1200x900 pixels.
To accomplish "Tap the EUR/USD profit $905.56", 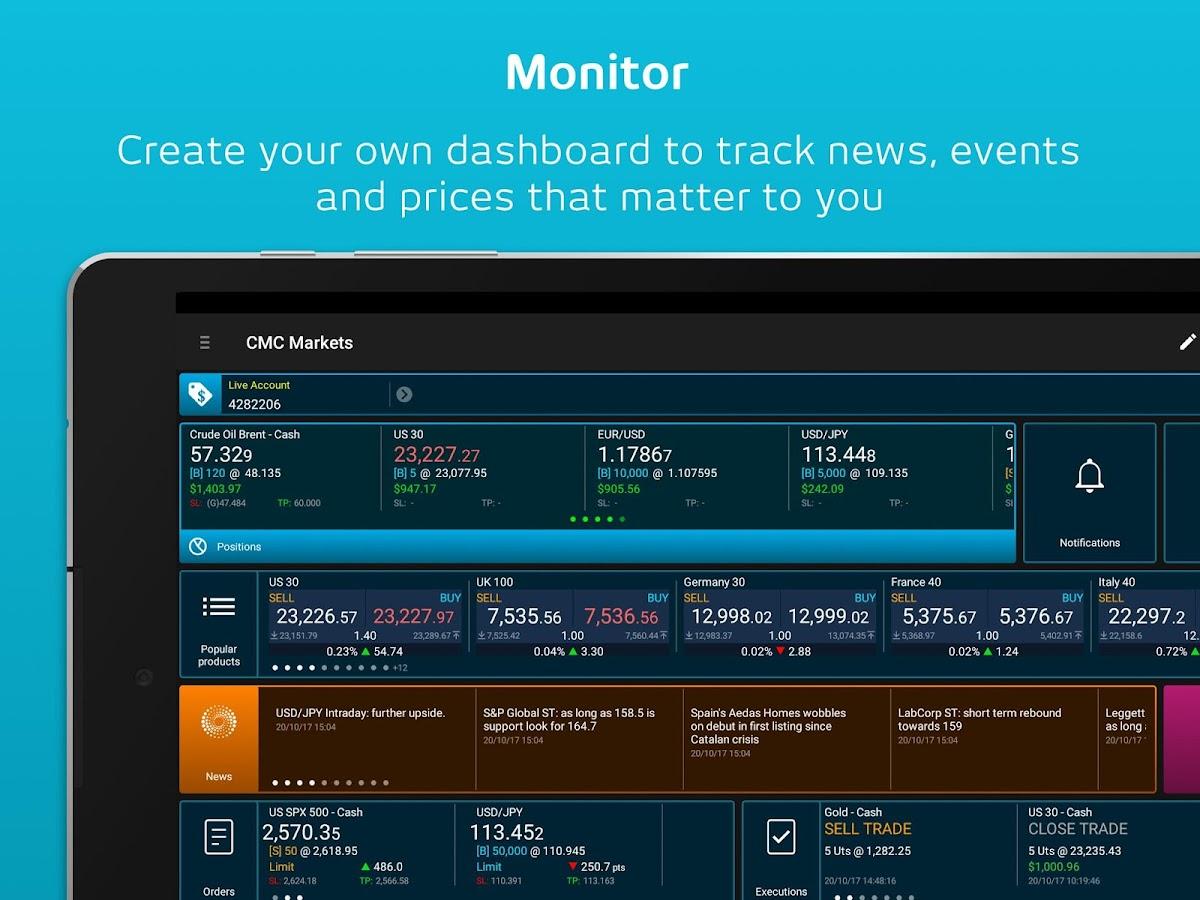I will pyautogui.click(x=619, y=489).
